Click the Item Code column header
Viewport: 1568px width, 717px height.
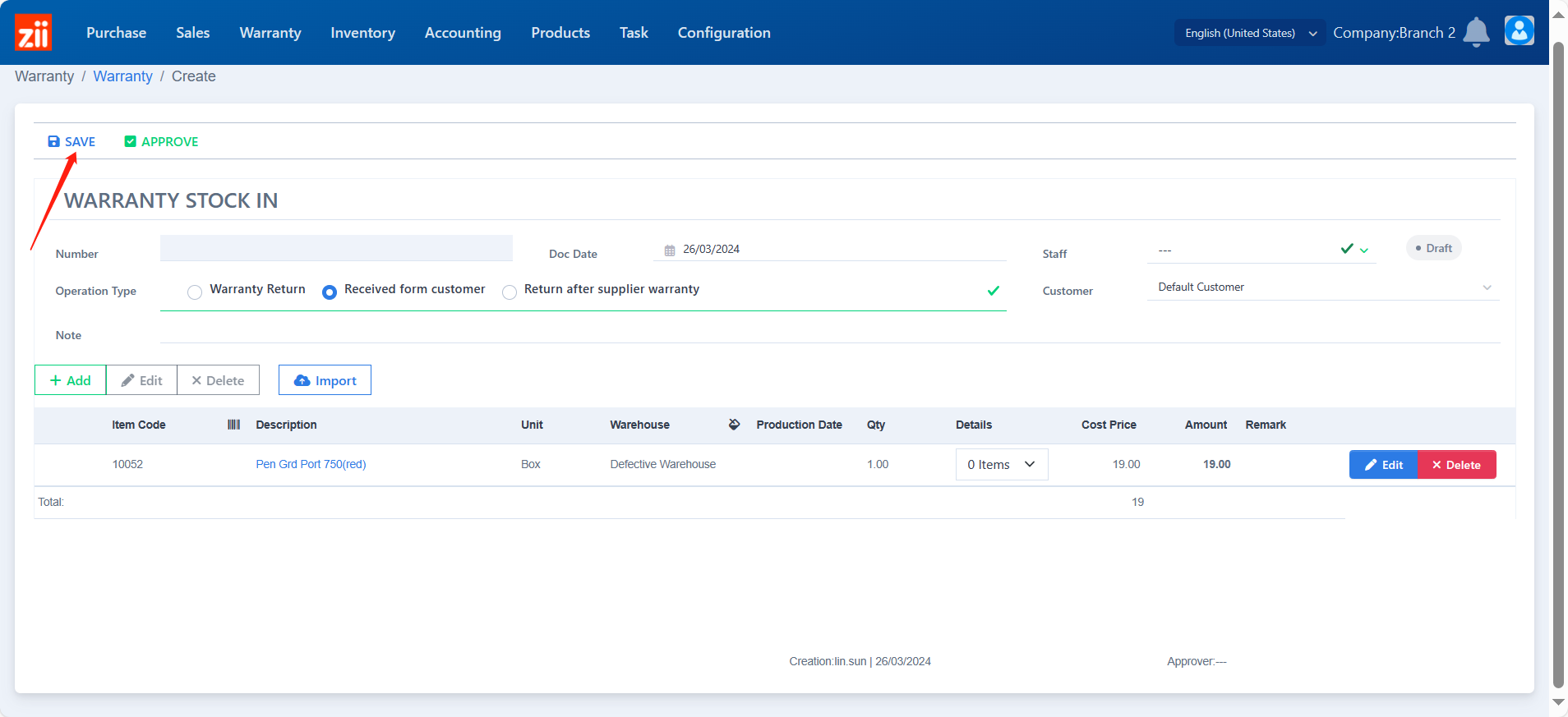[x=139, y=425]
